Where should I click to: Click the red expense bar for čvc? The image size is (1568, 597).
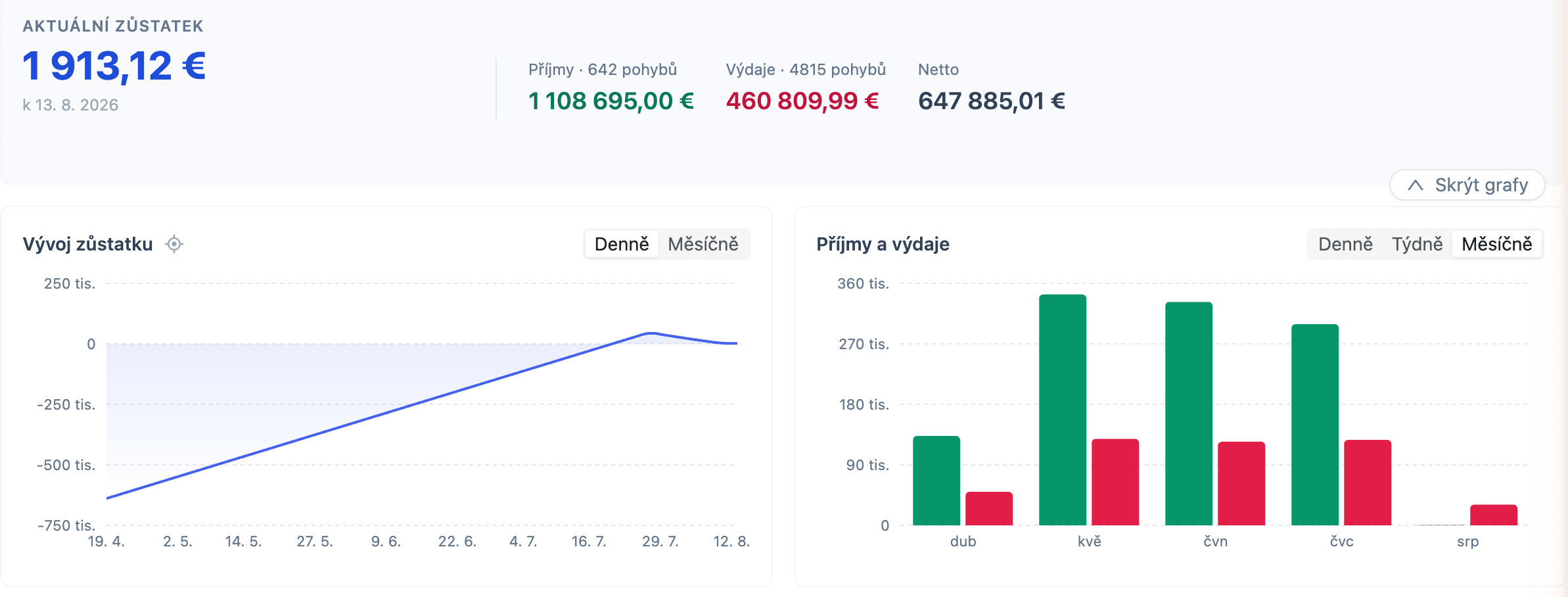point(1368,483)
